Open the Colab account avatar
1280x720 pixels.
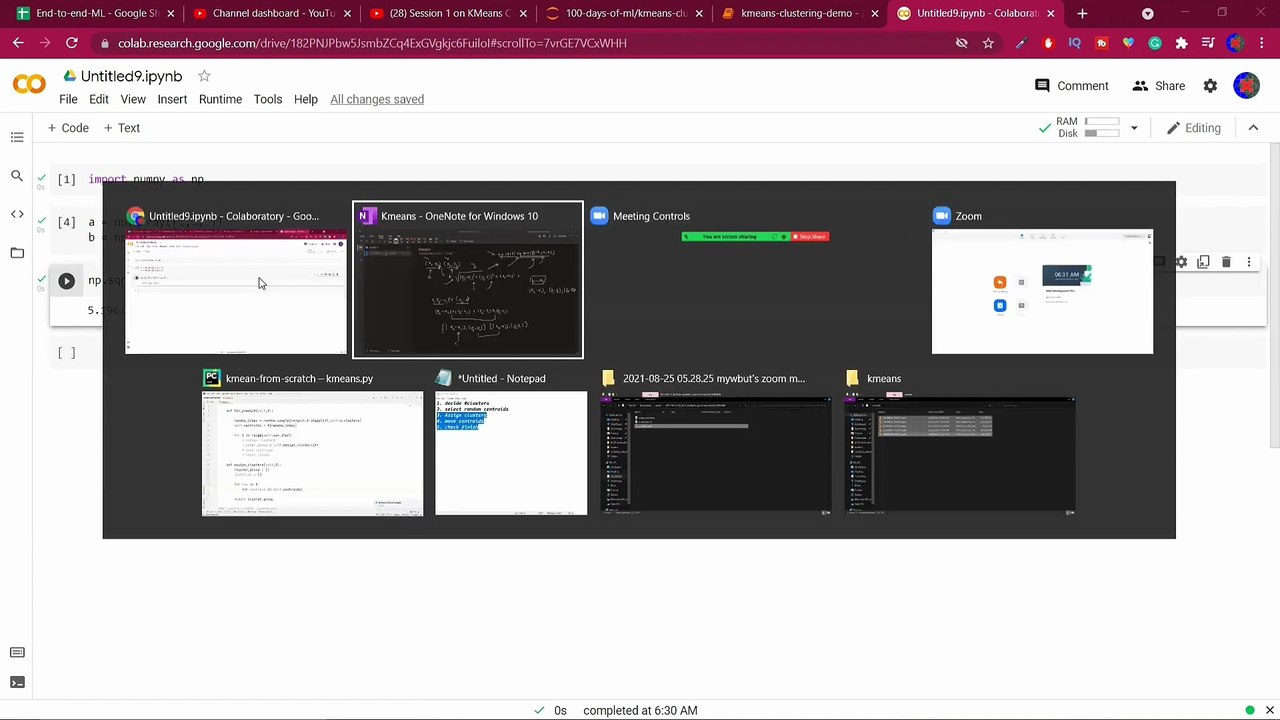pos(1246,86)
